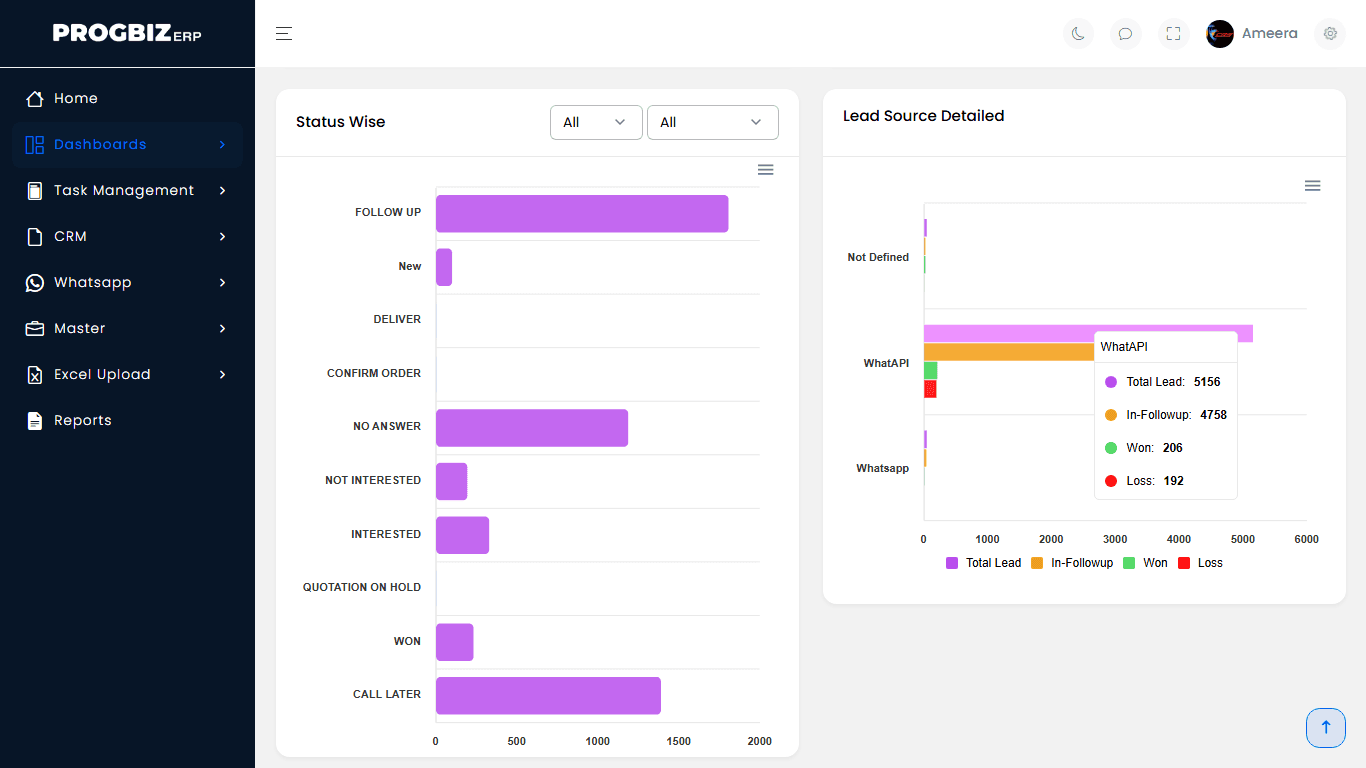Open the settings gear icon
This screenshot has width=1366, height=768.
[1330, 34]
